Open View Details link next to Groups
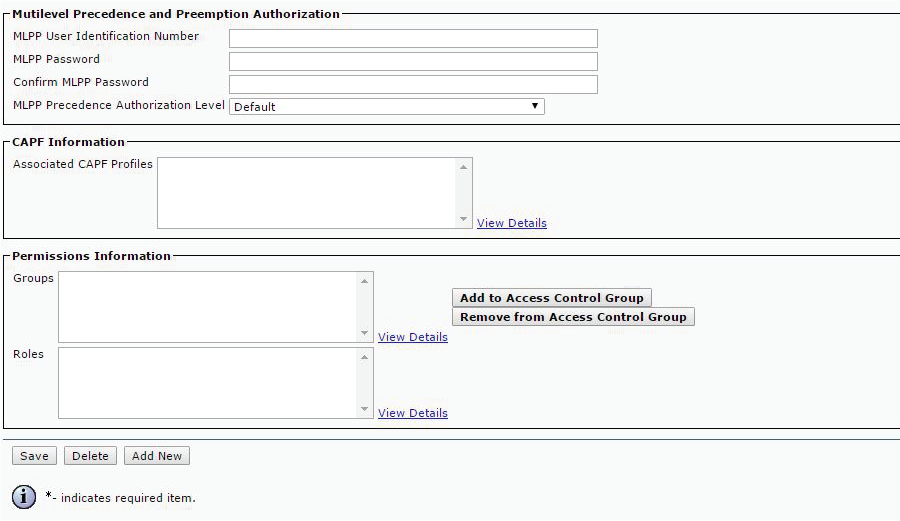The width and height of the screenshot is (900, 521). (412, 337)
